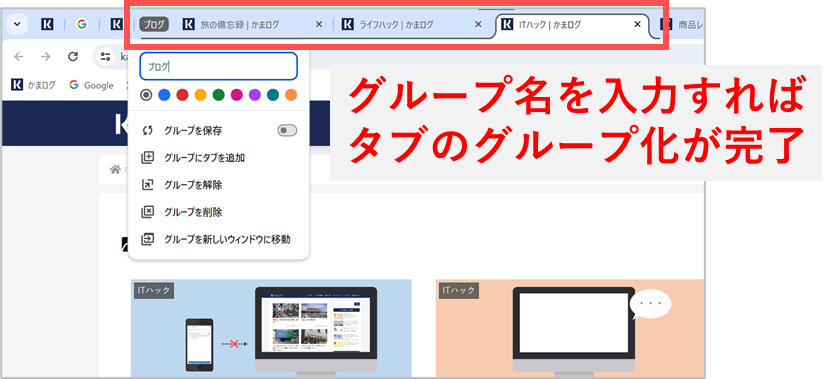Screen dimensions: 831x379
Task: Click the ブログ tab group chip
Action: 154,24
